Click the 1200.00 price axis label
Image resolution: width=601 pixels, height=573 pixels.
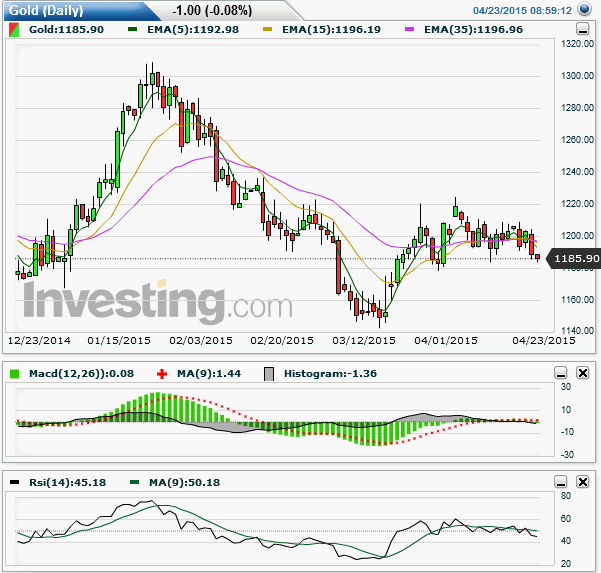click(x=578, y=236)
